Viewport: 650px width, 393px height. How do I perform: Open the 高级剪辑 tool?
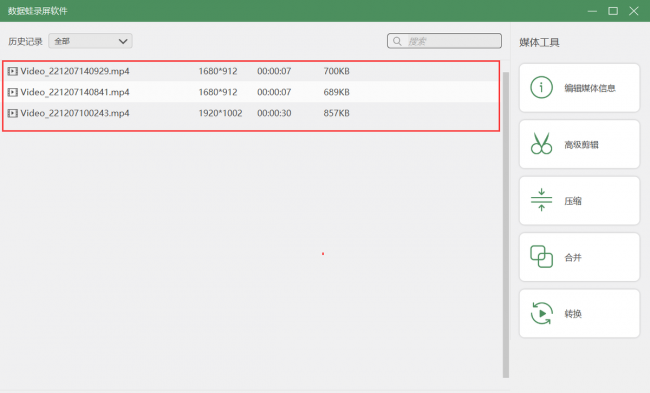tap(579, 144)
